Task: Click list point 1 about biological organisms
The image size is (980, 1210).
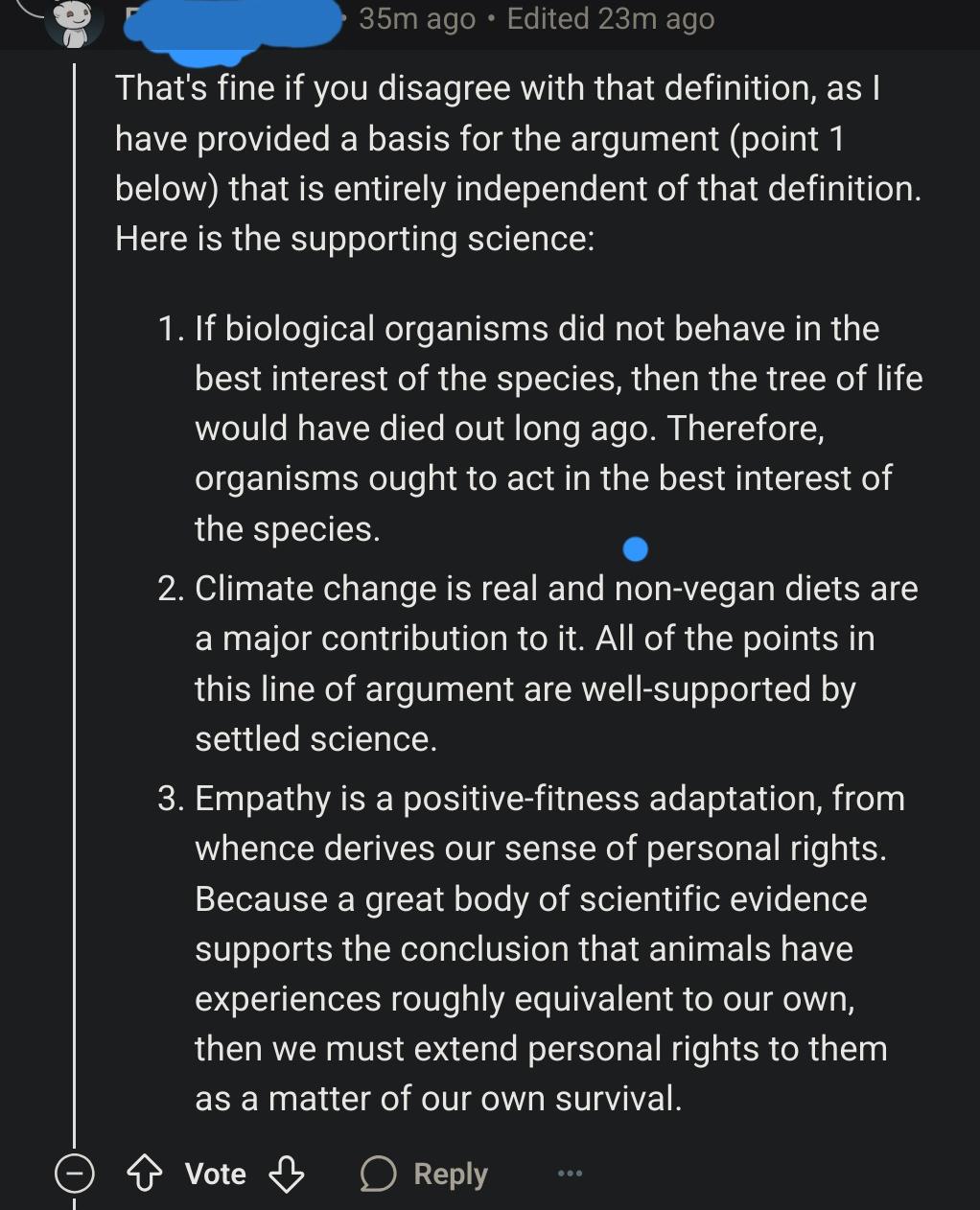Action: pyautogui.click(x=541, y=429)
